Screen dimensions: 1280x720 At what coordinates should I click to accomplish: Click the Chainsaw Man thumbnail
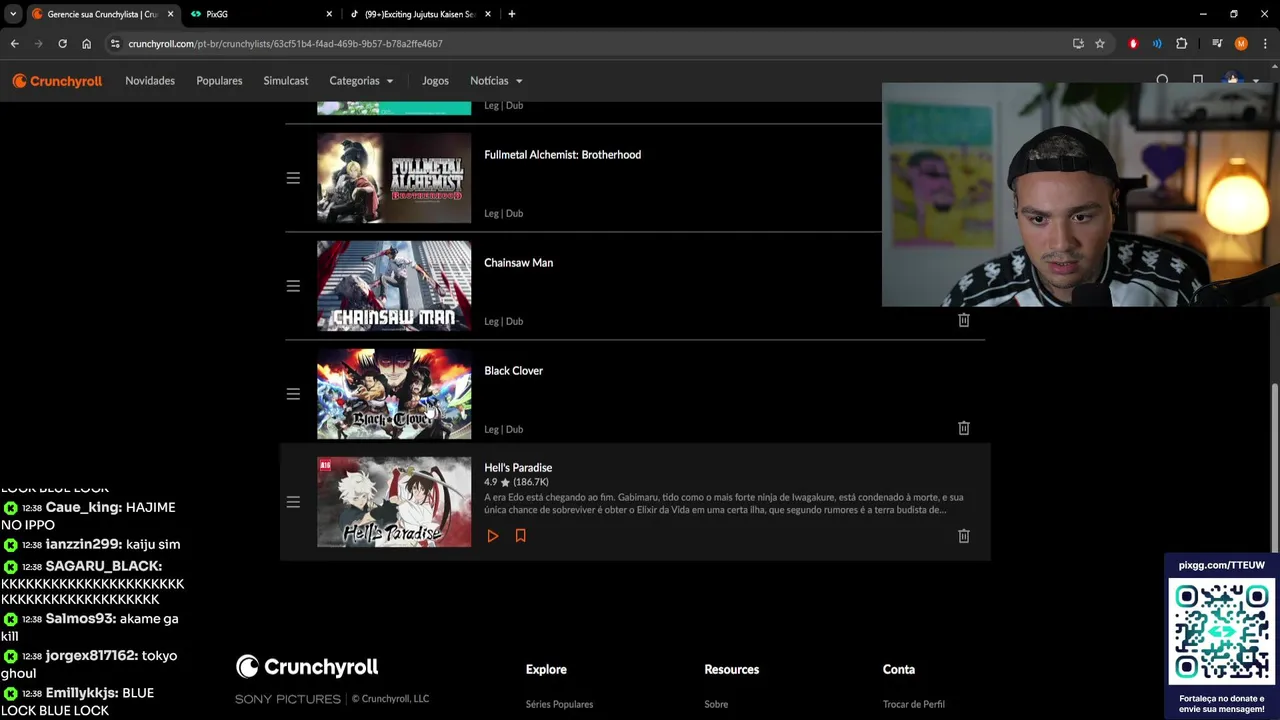[x=394, y=286]
